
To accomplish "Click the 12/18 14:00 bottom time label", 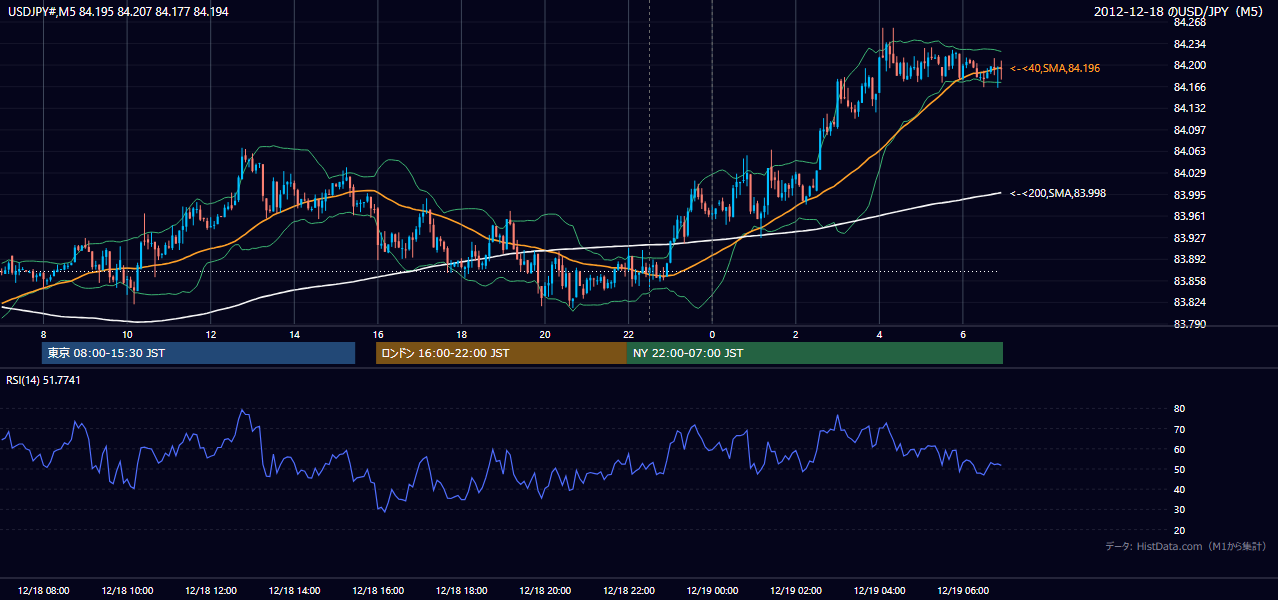I will click(x=294, y=591).
